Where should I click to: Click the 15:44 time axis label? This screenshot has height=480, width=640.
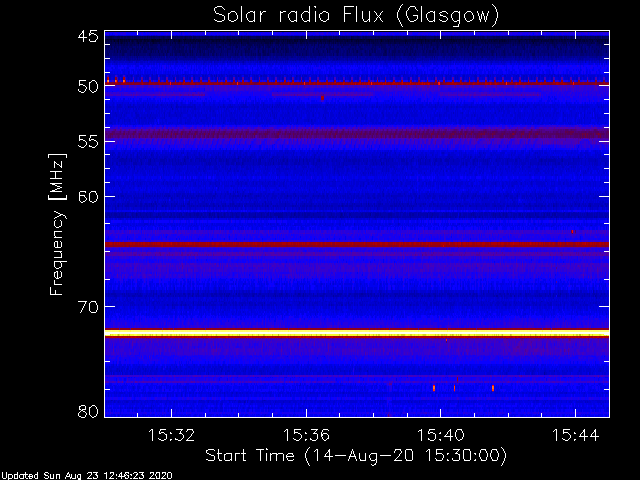pyautogui.click(x=576, y=435)
